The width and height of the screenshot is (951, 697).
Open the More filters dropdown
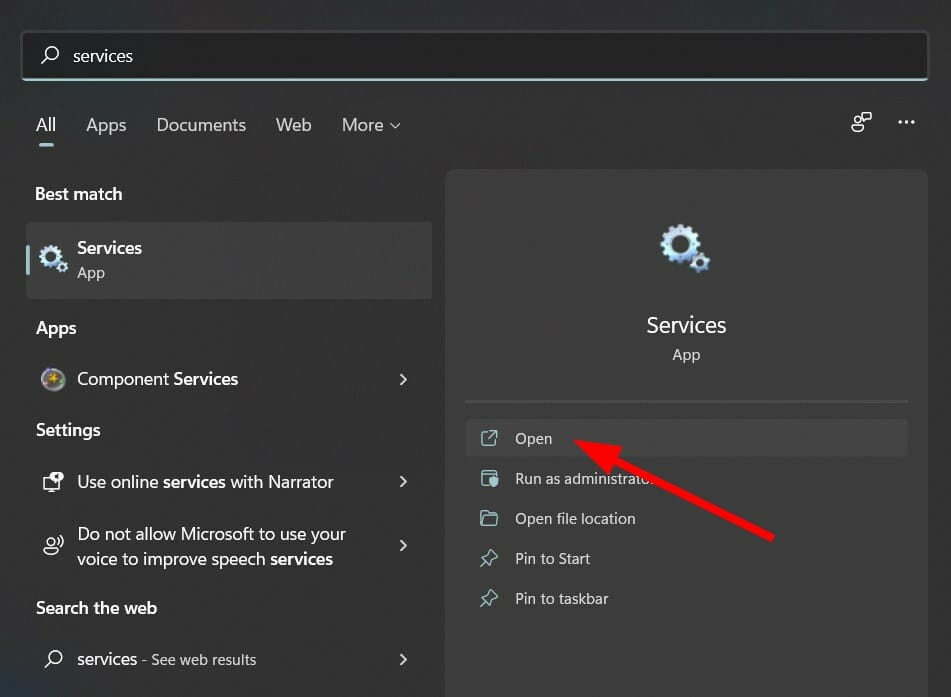coord(370,125)
